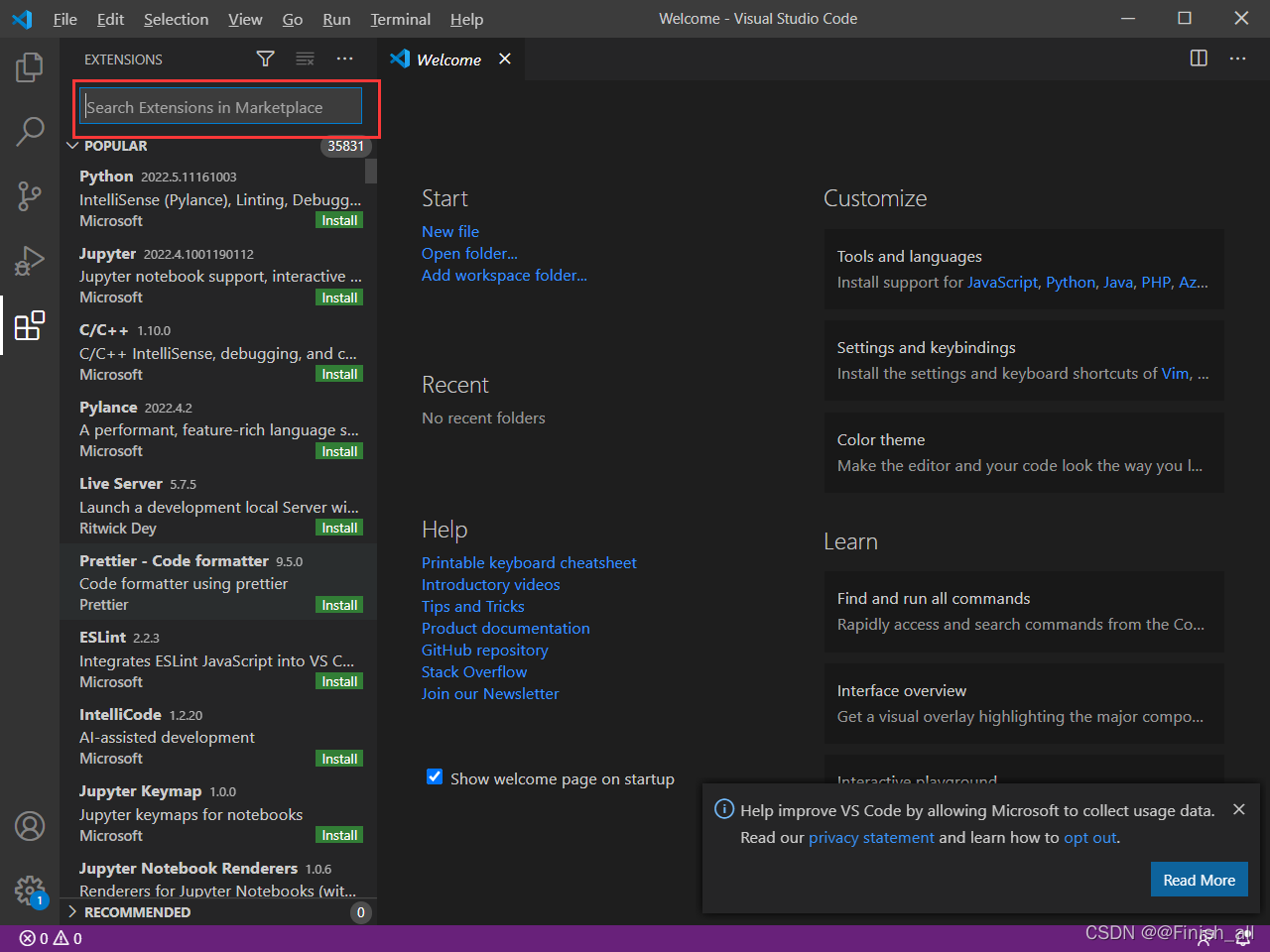Open the Run and Debug view
The width and height of the screenshot is (1270, 952).
[30, 261]
